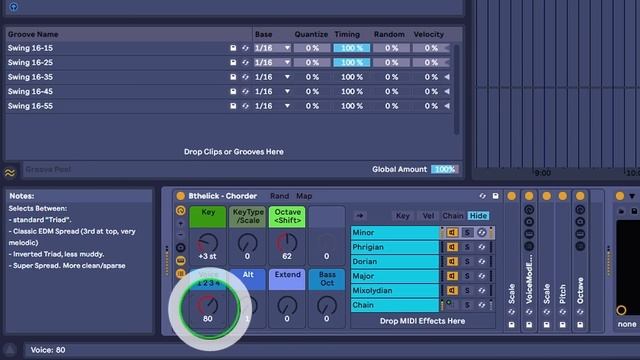The image size is (640, 360).
Task: Toggle the Phrigian chain activator
Action: coord(452,247)
